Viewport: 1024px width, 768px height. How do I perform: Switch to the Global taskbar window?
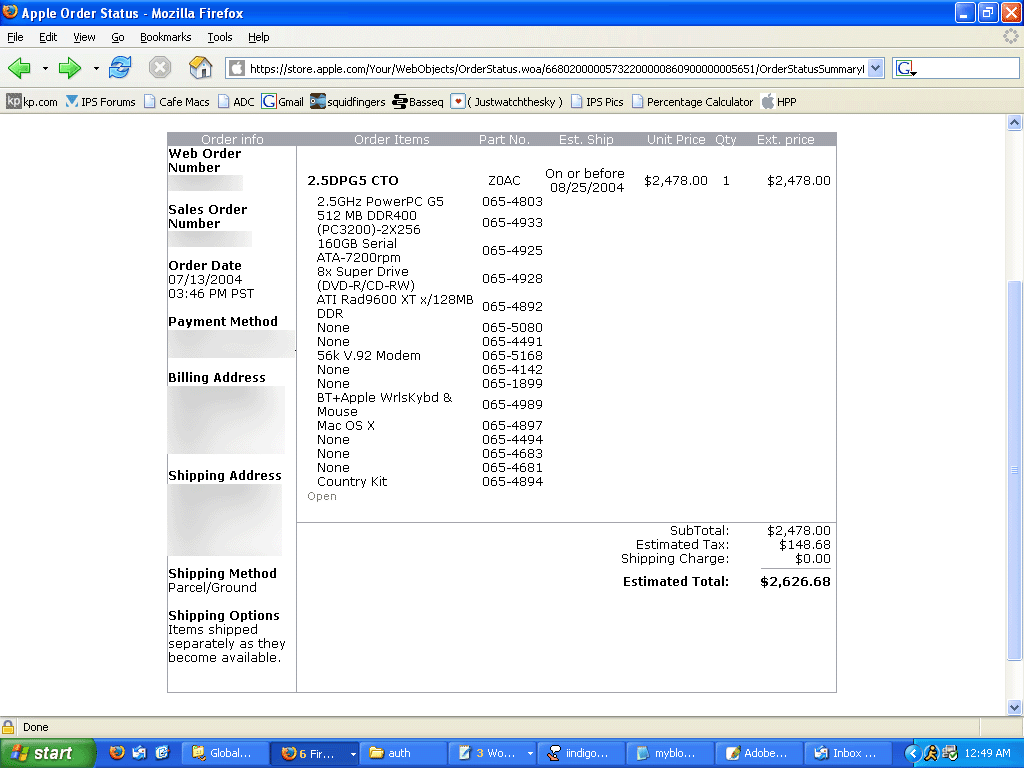click(225, 753)
